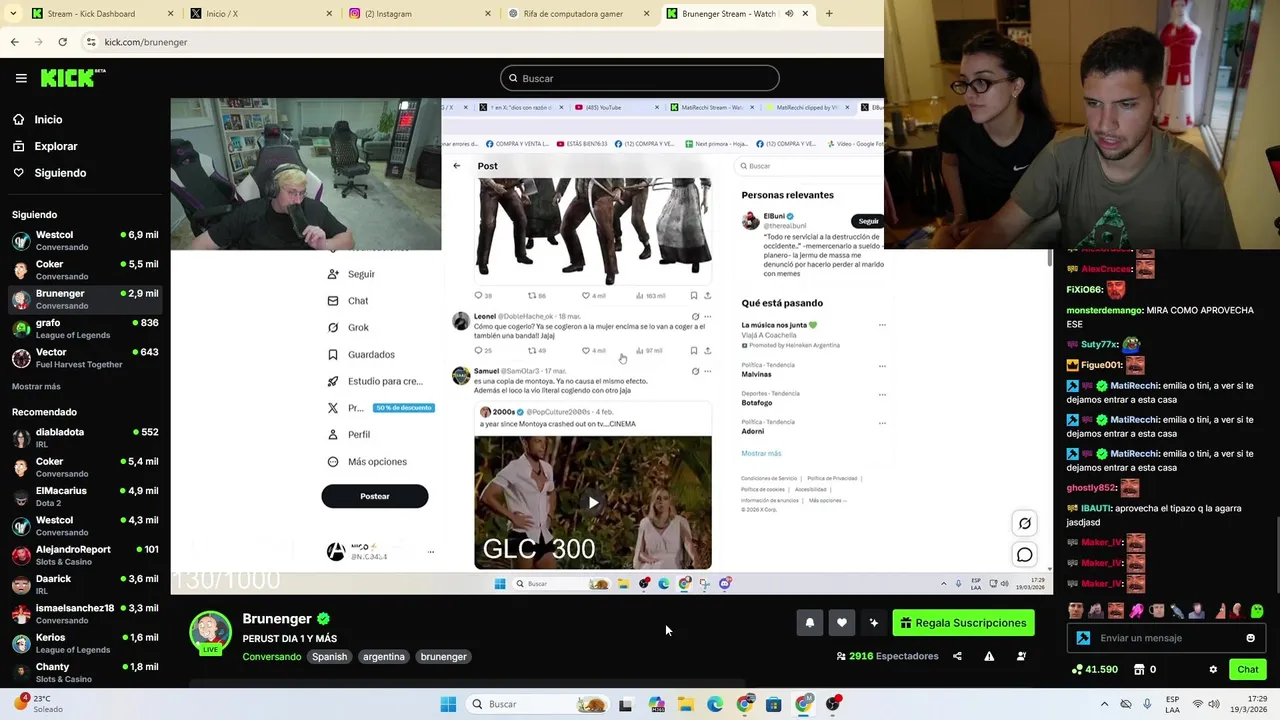Switch to the Stream - Kick Dashboard tab
Viewport: 1280px width, 720px height.
pyautogui.click(x=101, y=14)
